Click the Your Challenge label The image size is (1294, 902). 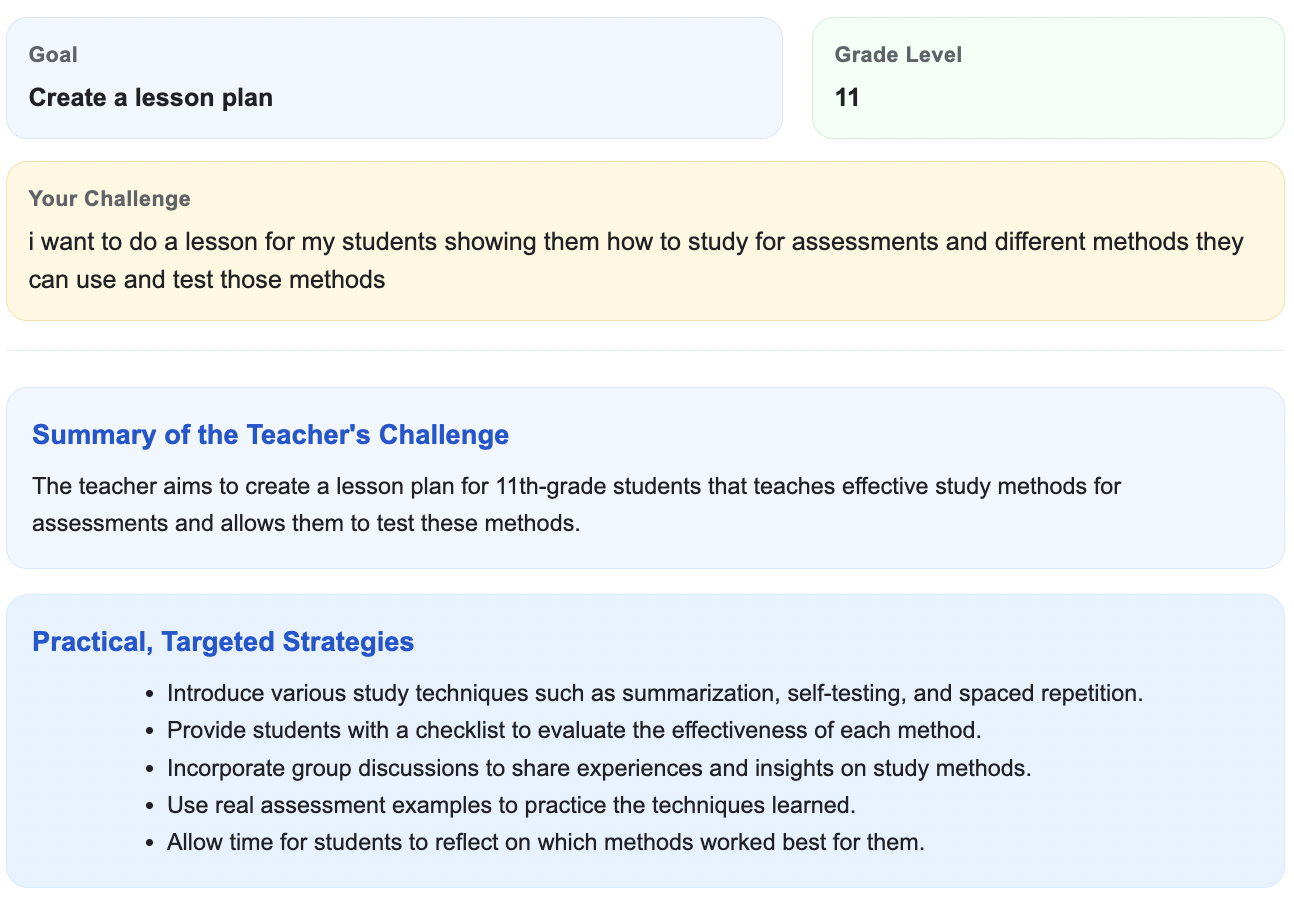(x=109, y=199)
